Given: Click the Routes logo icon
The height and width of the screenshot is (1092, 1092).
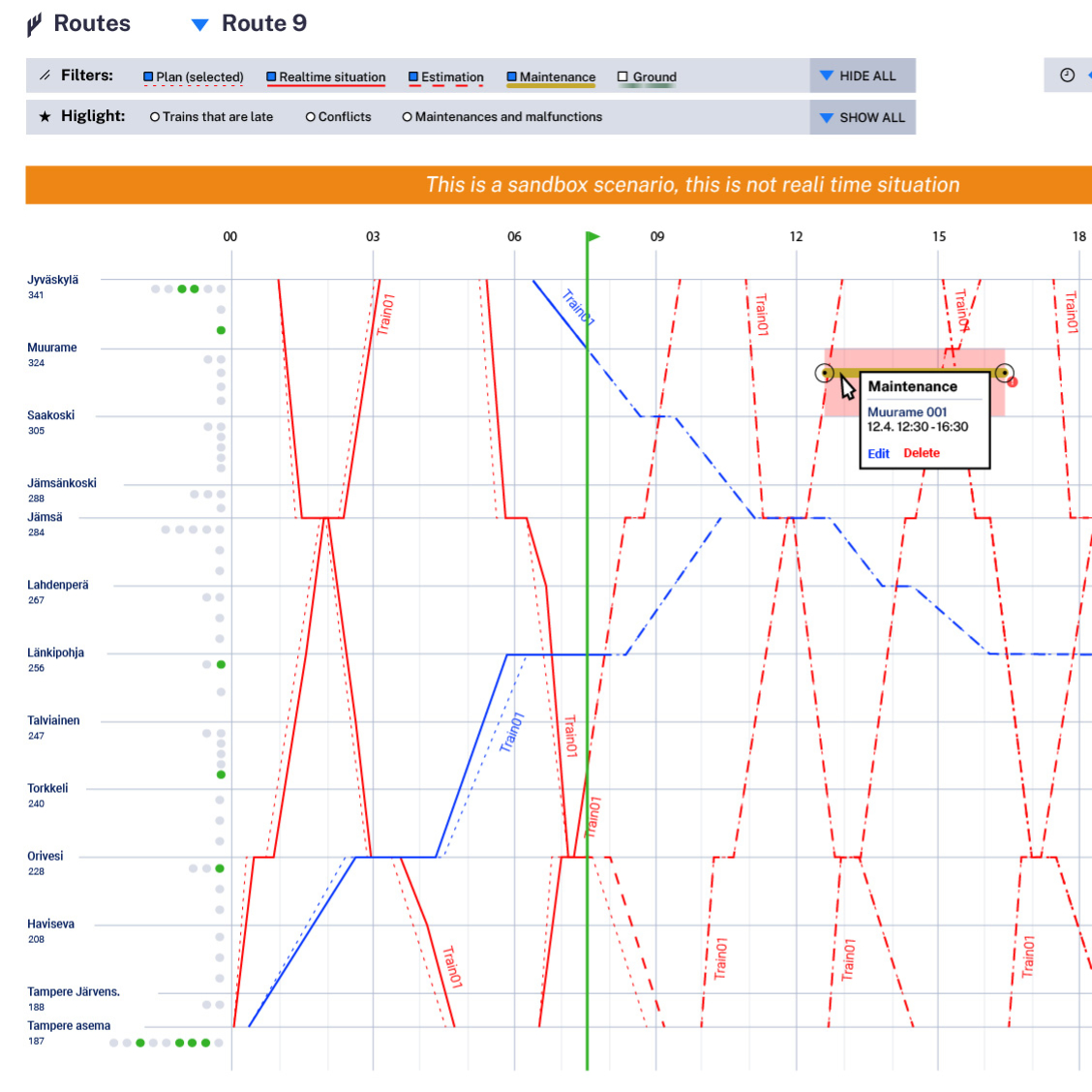Looking at the screenshot, I should [35, 24].
